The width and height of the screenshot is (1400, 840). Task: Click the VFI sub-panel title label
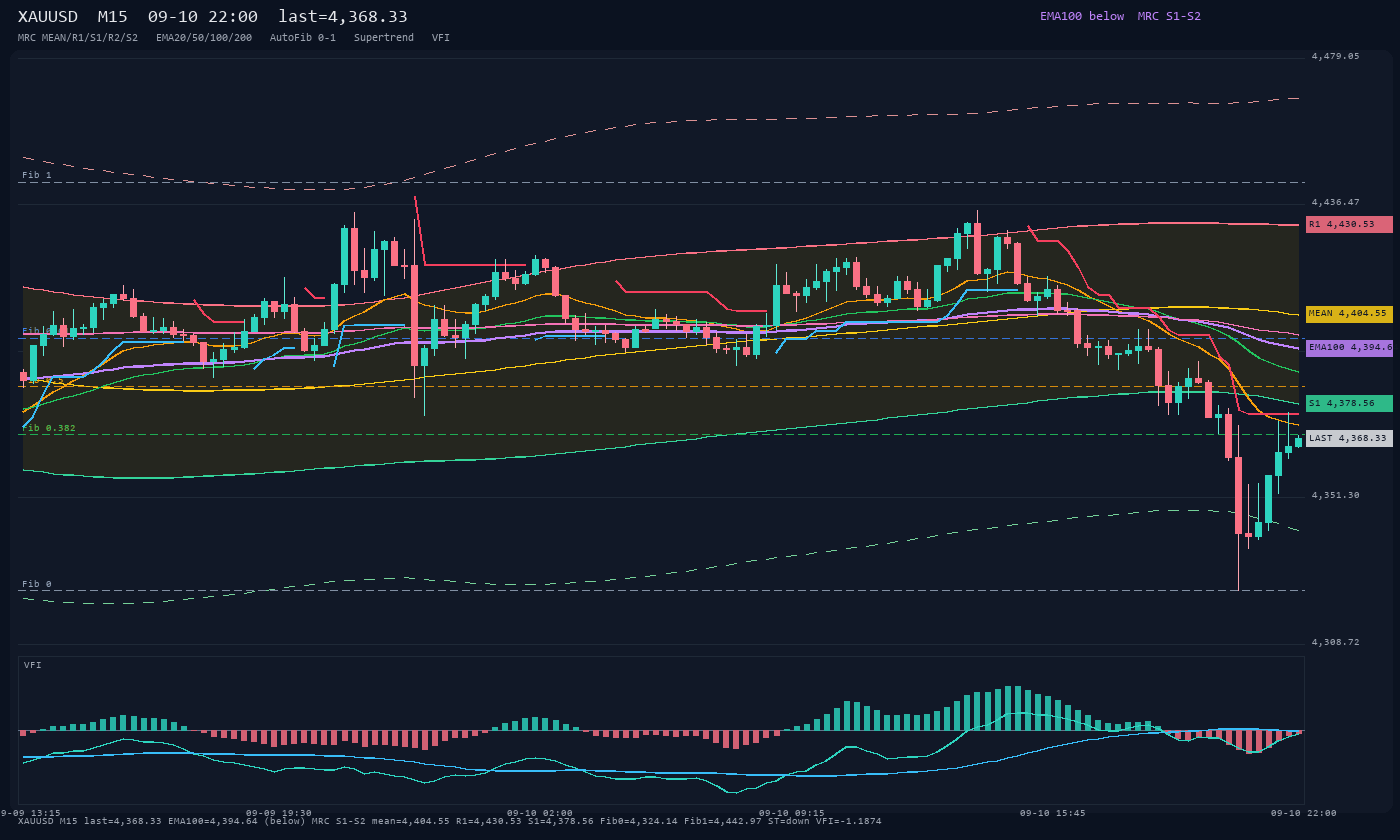pos(33,665)
